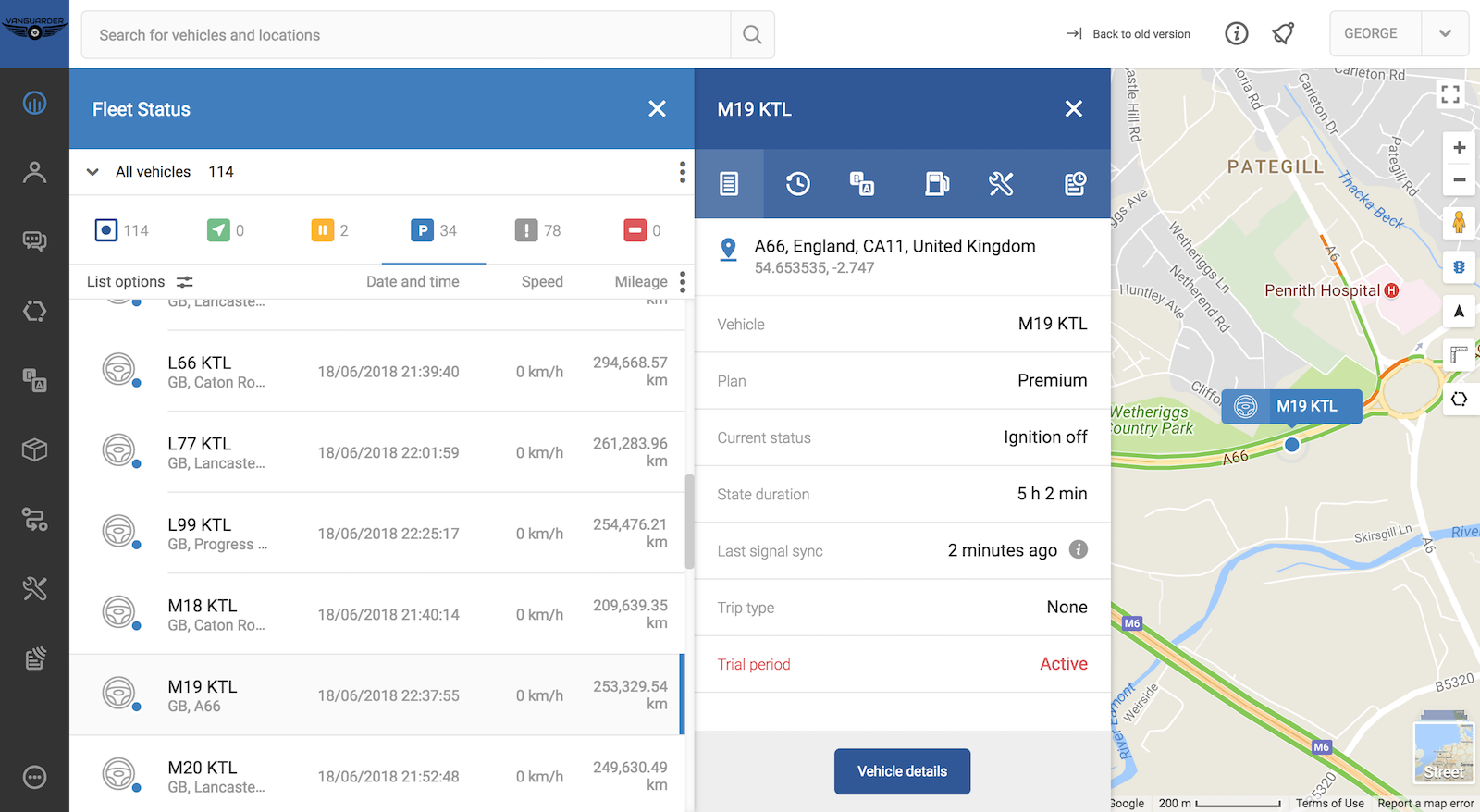The width and height of the screenshot is (1480, 812).
Task: Toggle traffic layer on map
Action: tap(1459, 267)
